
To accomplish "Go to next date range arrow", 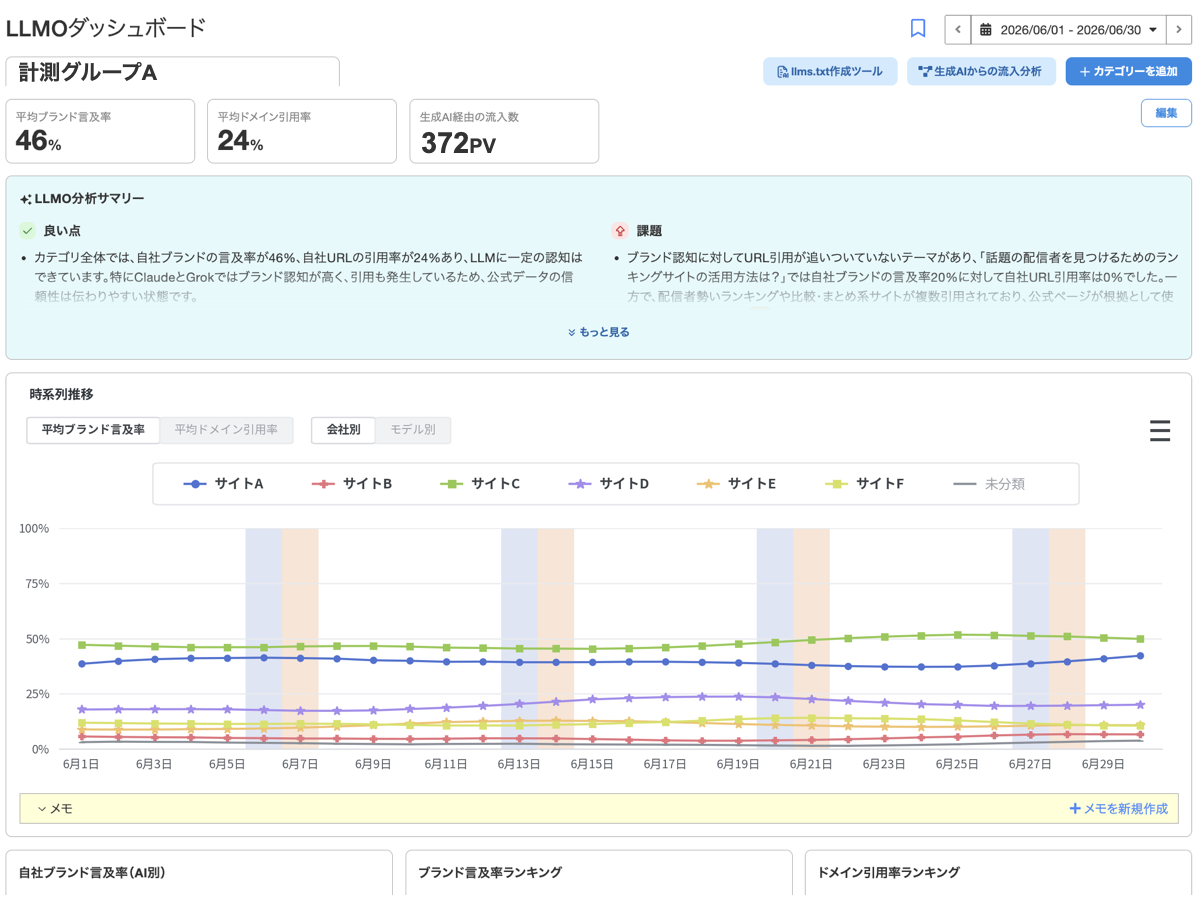I will 1178,30.
